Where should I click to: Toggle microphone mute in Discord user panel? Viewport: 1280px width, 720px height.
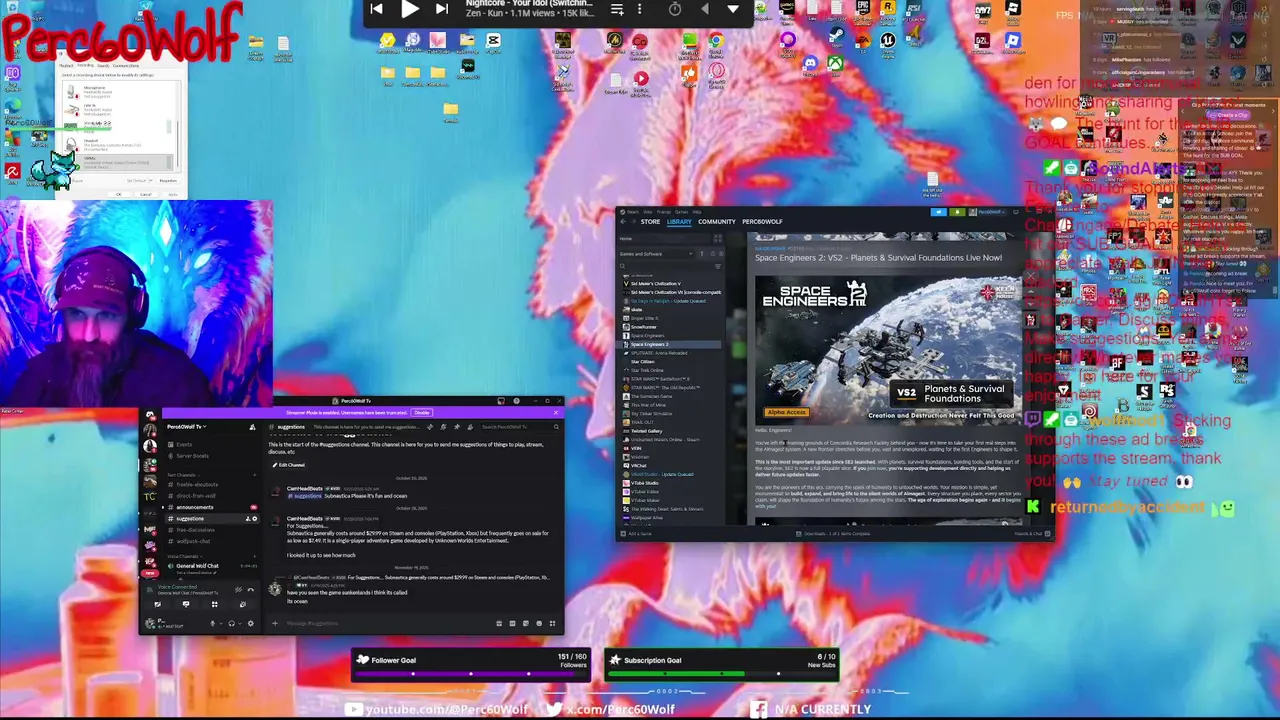[x=213, y=624]
